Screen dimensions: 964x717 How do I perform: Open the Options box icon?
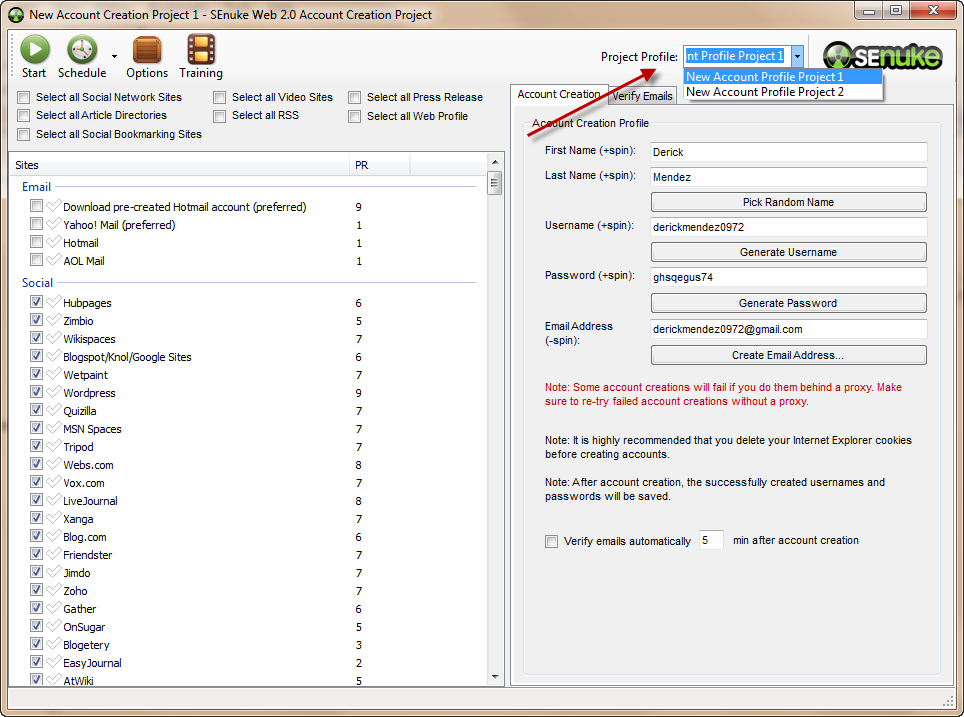147,50
